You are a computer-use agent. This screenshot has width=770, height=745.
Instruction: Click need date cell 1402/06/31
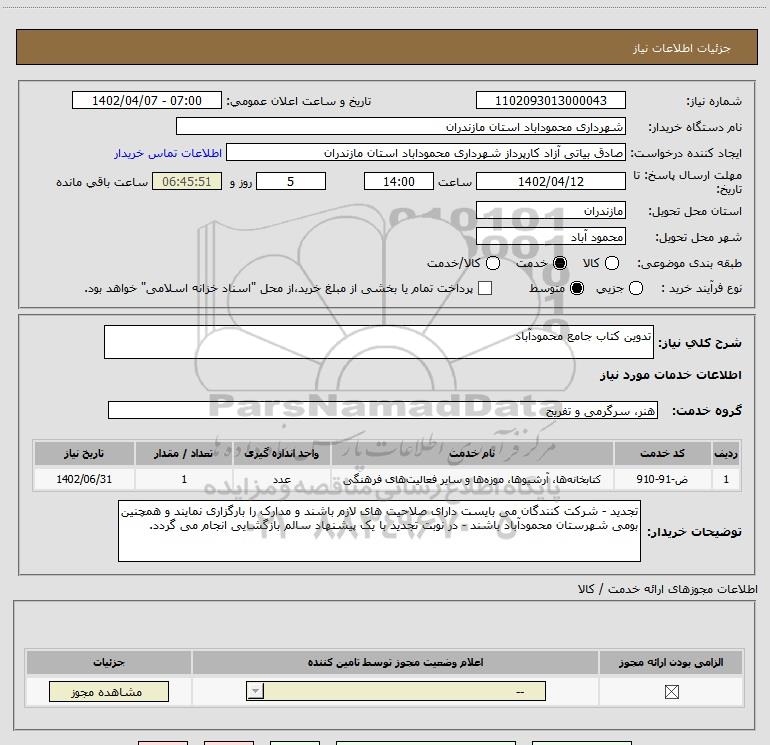tap(84, 479)
